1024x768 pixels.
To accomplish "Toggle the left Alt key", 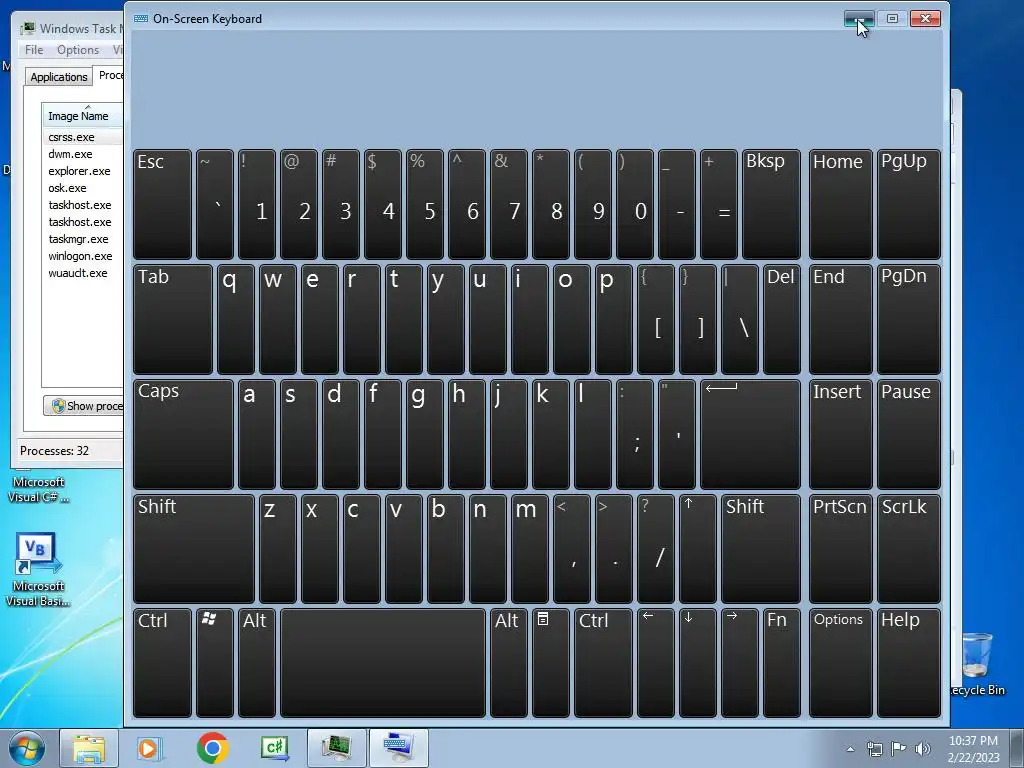I will point(257,663).
